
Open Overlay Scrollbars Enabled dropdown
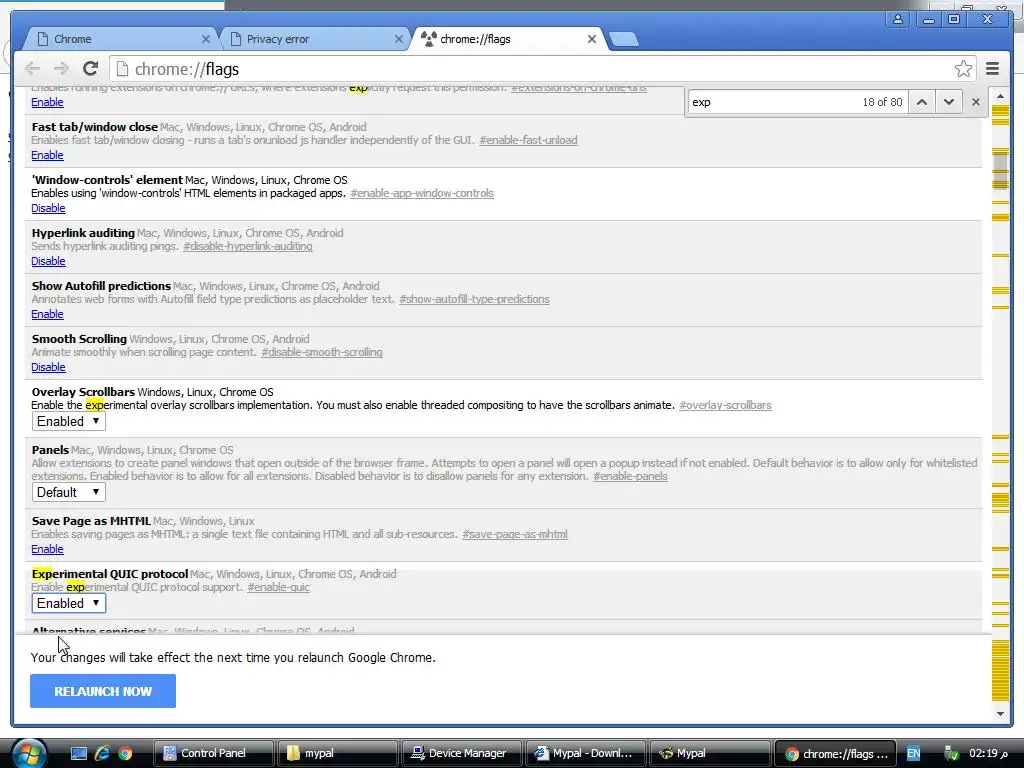point(69,421)
